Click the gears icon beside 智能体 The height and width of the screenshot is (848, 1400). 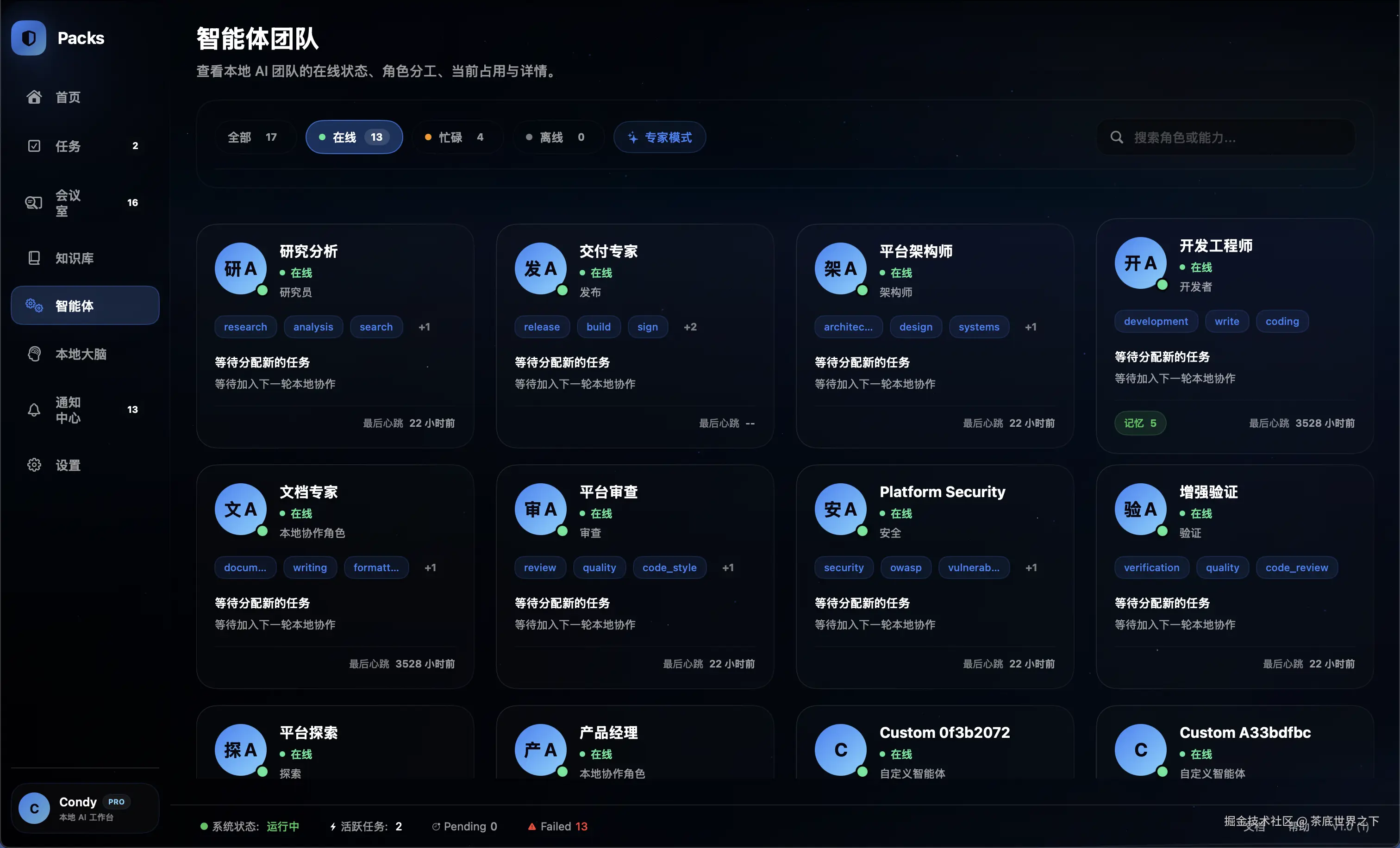(x=34, y=306)
